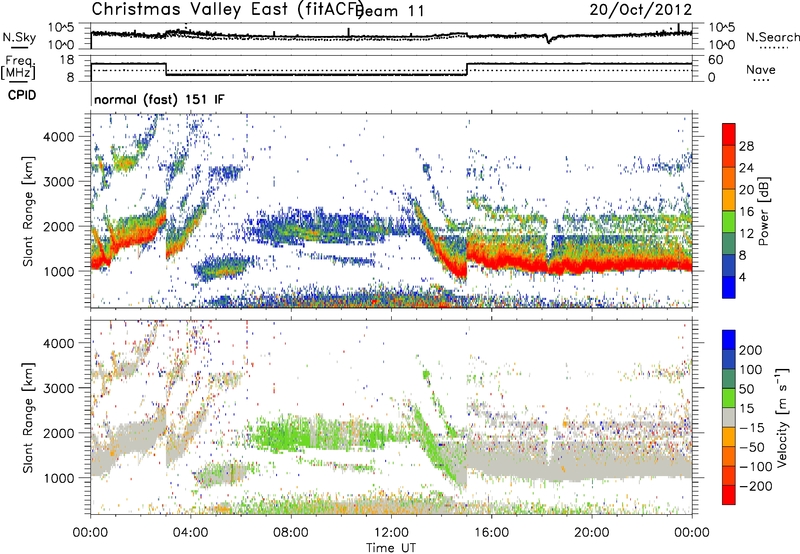Click the "4000" tick of the power panel
The width and height of the screenshot is (800, 554).
[x=58, y=137]
